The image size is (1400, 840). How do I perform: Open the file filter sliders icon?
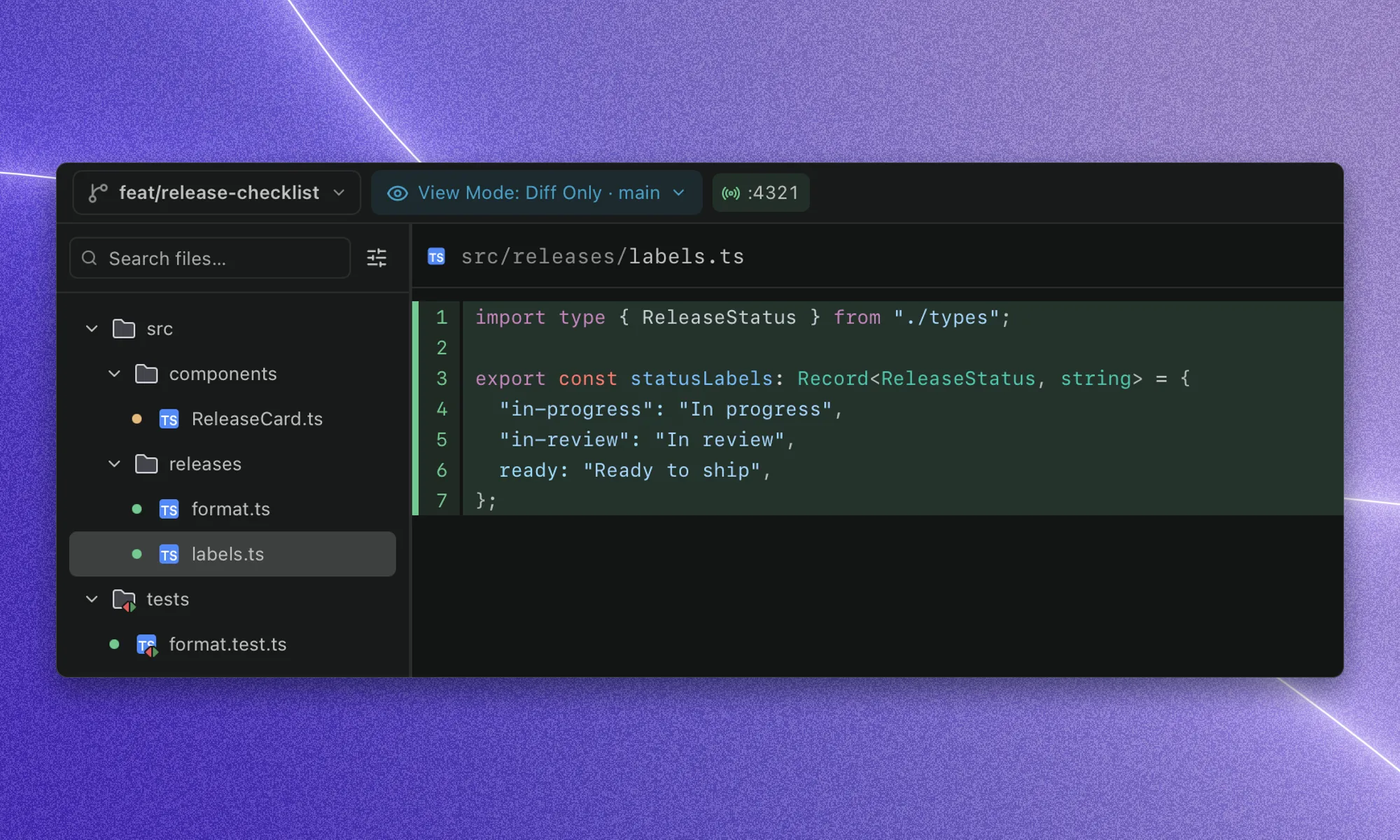click(377, 258)
